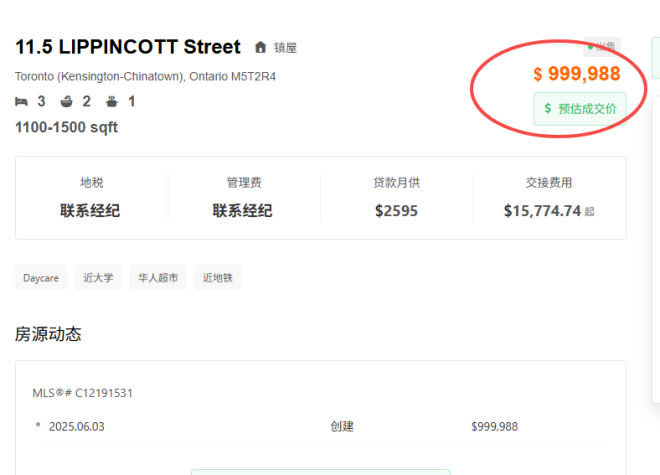Select the 近大学 tag

click(98, 277)
